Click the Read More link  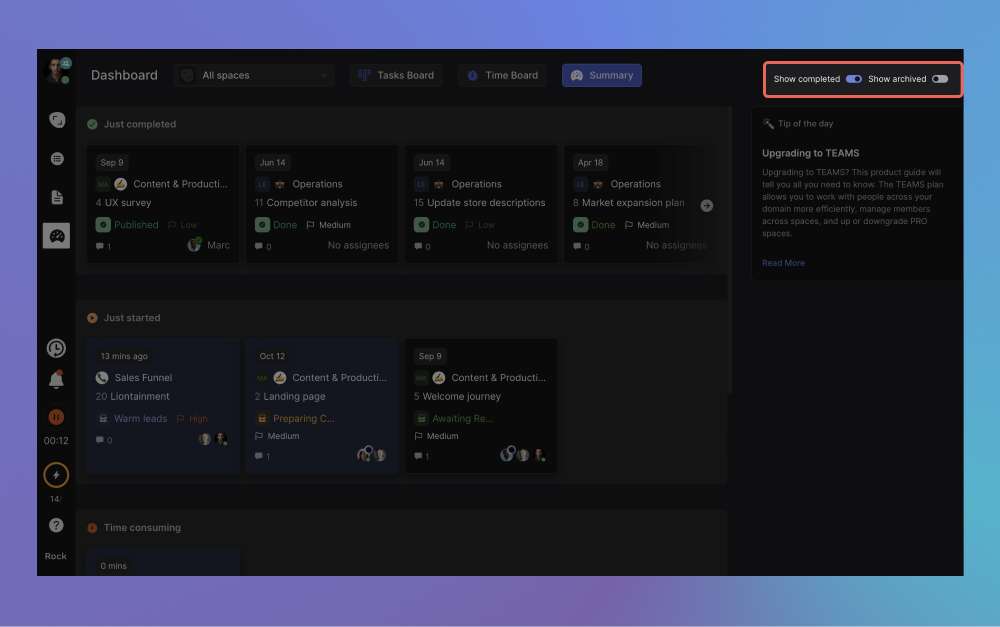(x=783, y=263)
